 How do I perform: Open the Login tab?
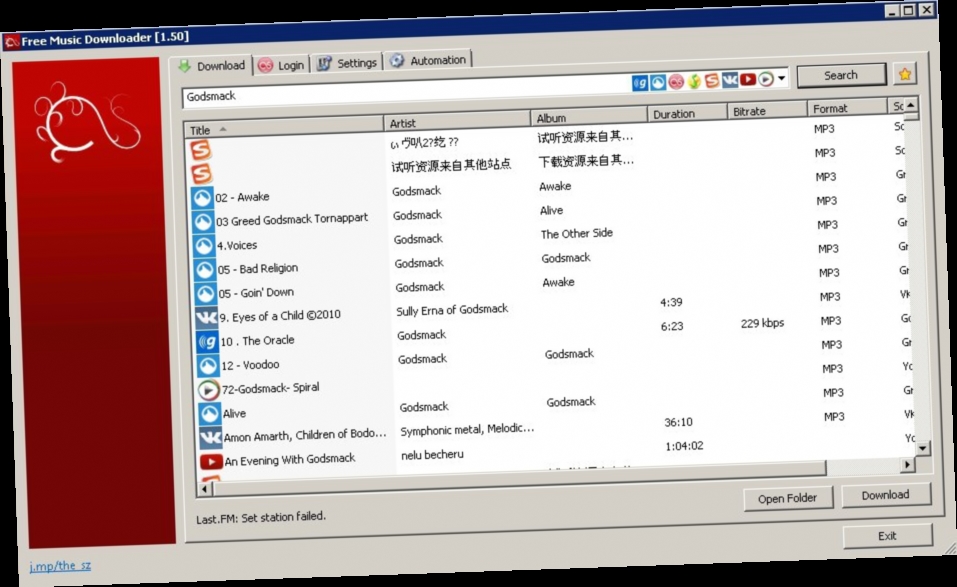click(281, 65)
